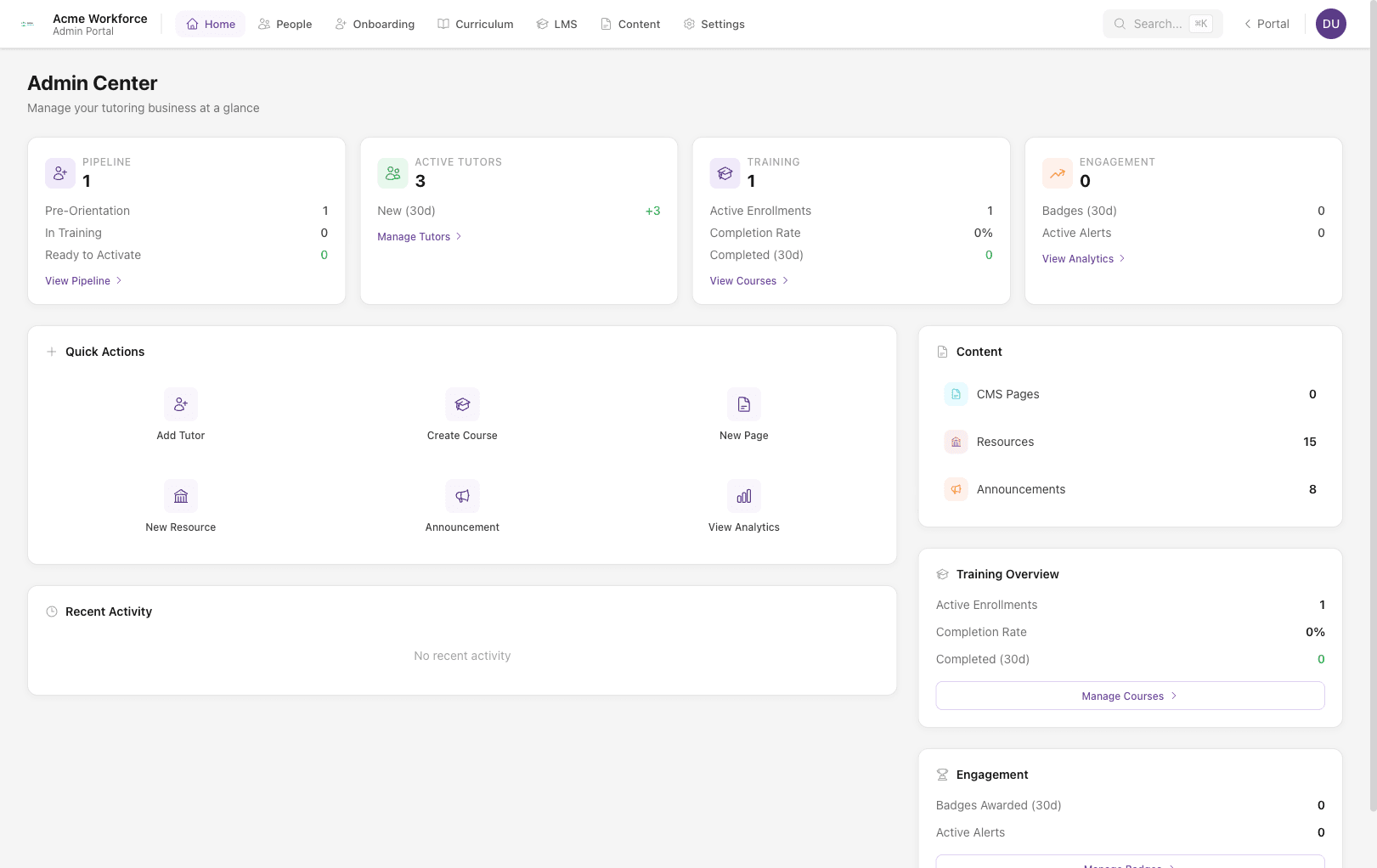Screen dimensions: 1377x868
Task: Open the New Page document icon
Action: coord(743,404)
